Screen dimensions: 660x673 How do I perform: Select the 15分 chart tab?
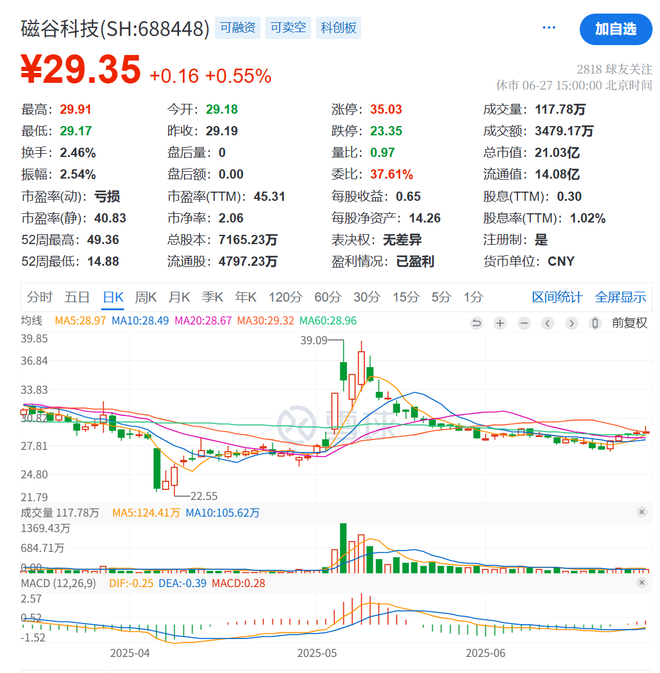coord(406,297)
